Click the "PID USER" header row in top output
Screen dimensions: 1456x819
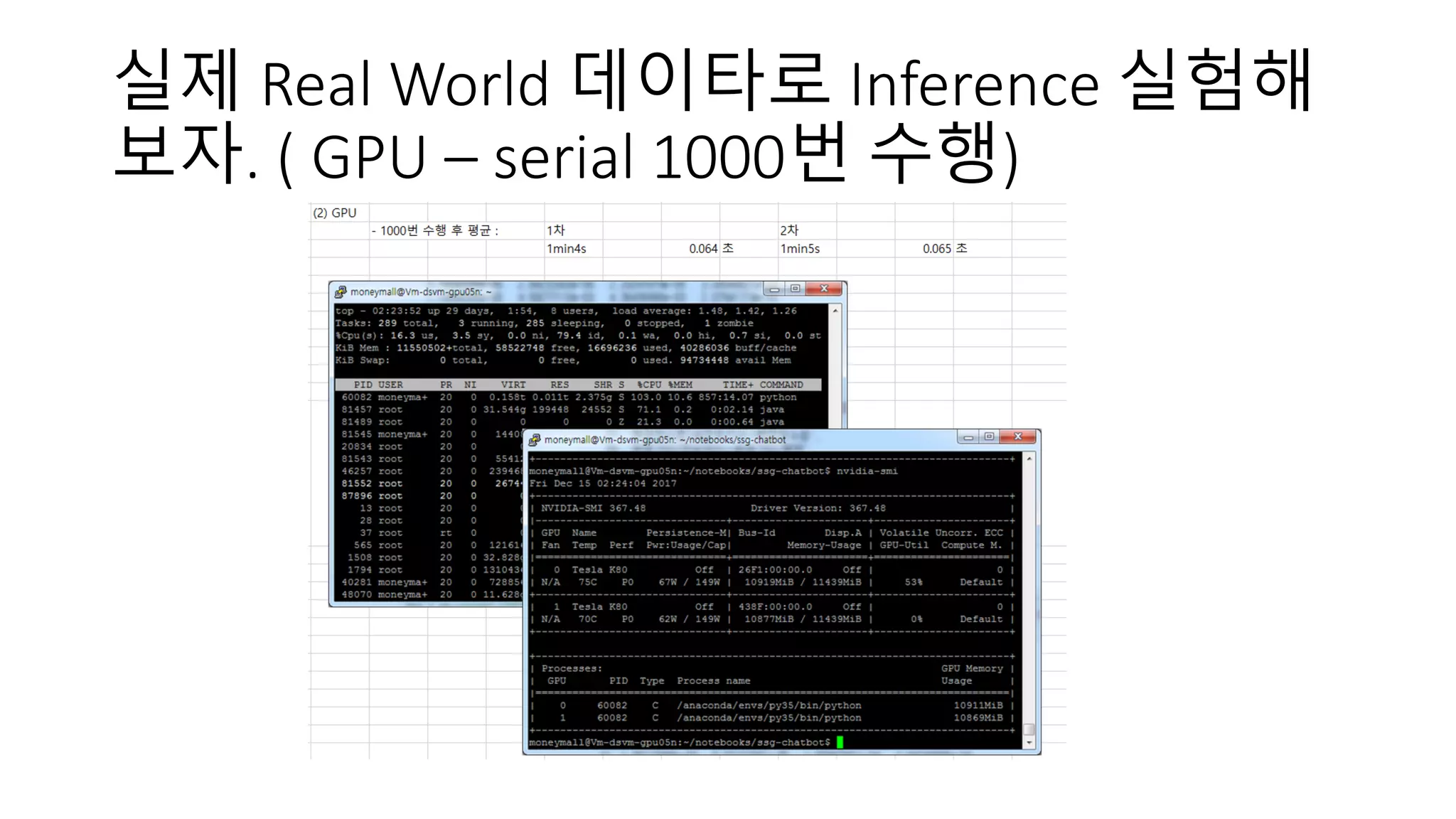click(x=578, y=385)
